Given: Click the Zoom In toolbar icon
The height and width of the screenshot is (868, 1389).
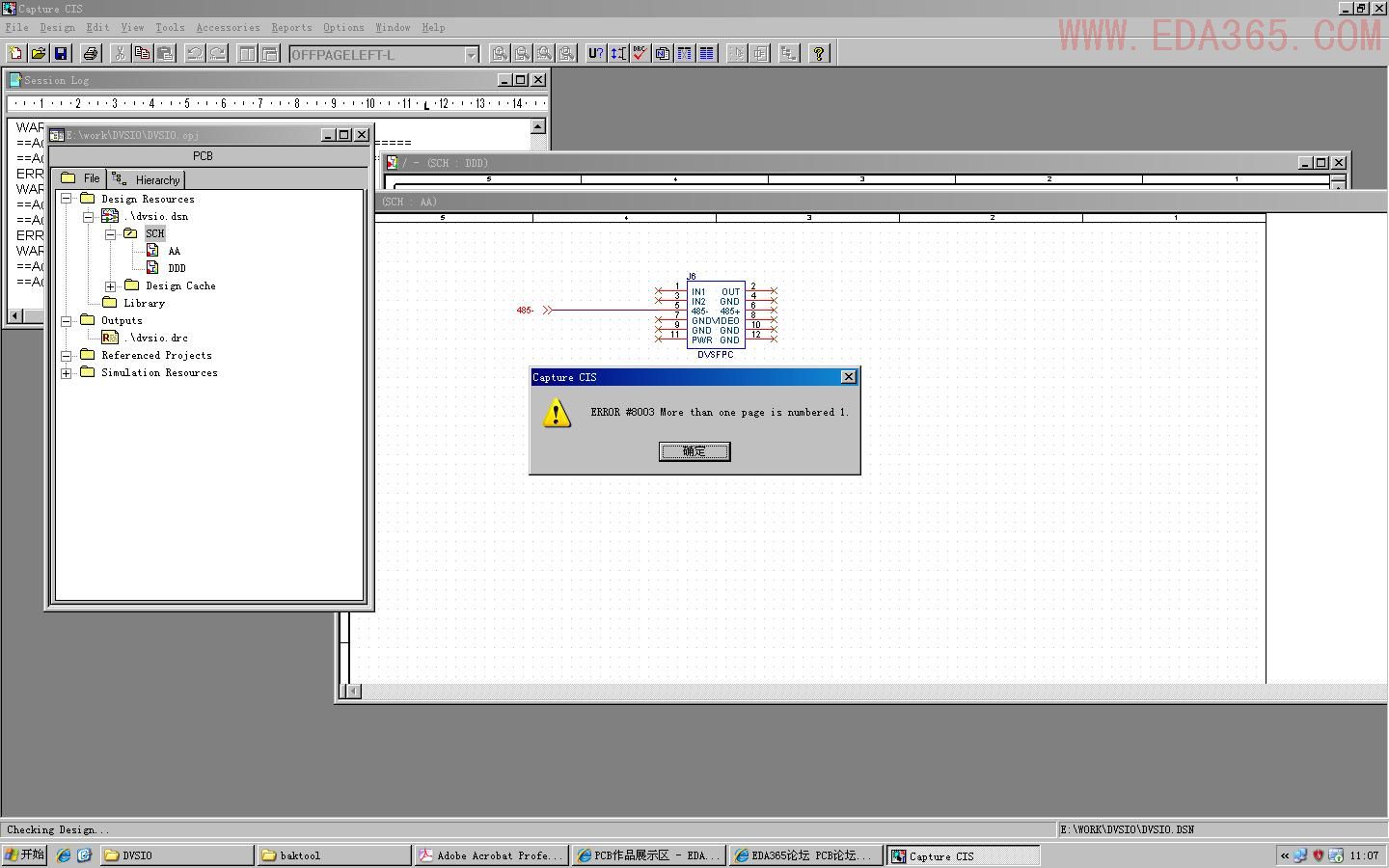Looking at the screenshot, I should [500, 54].
